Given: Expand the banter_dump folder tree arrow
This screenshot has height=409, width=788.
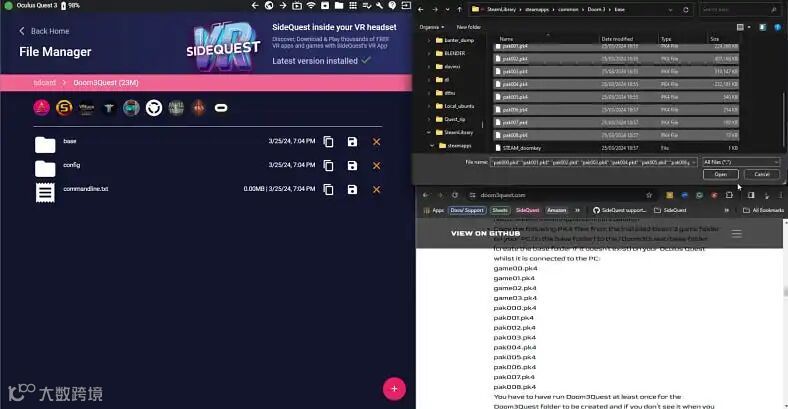Looking at the screenshot, I should (429, 40).
